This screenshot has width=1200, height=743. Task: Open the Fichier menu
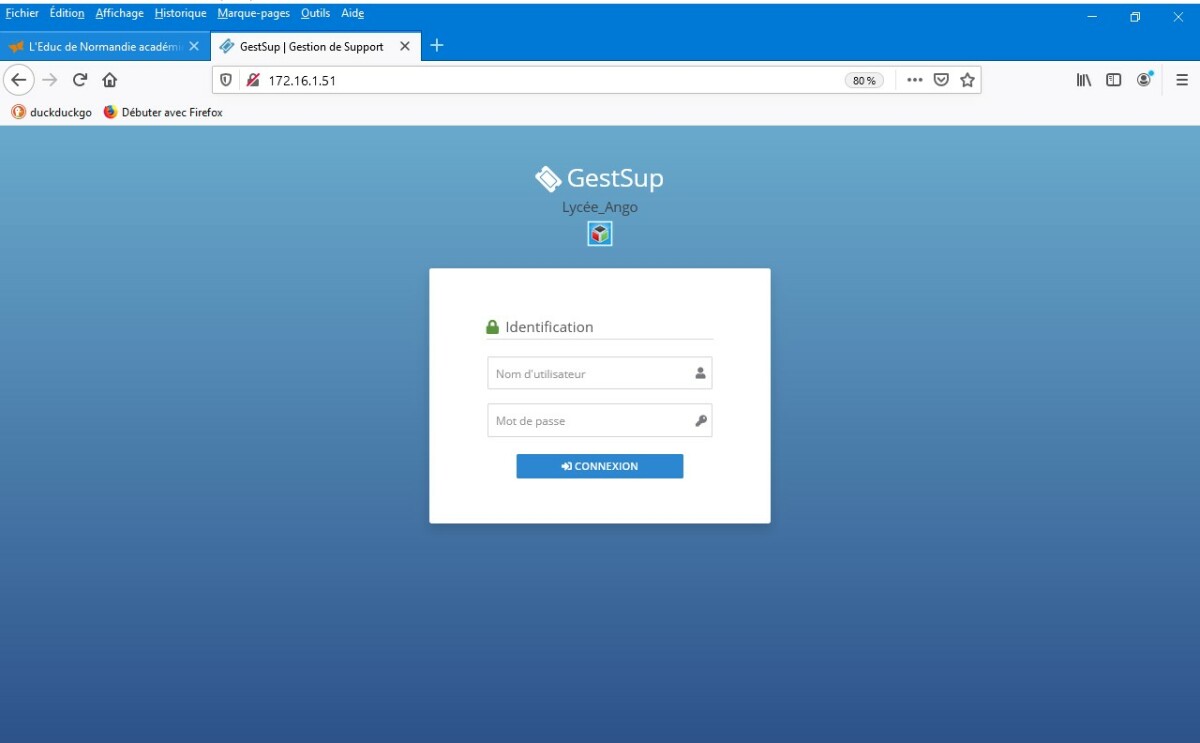click(22, 14)
